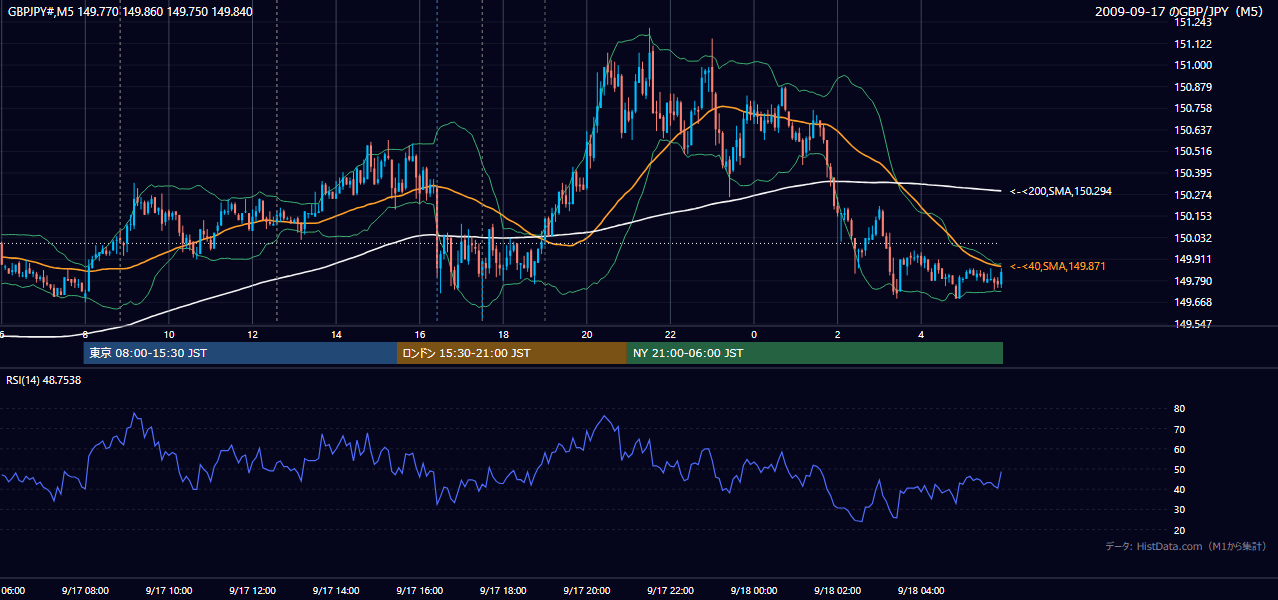The image size is (1278, 600).
Task: Click RSI axis level 70
Action: tap(1180, 429)
